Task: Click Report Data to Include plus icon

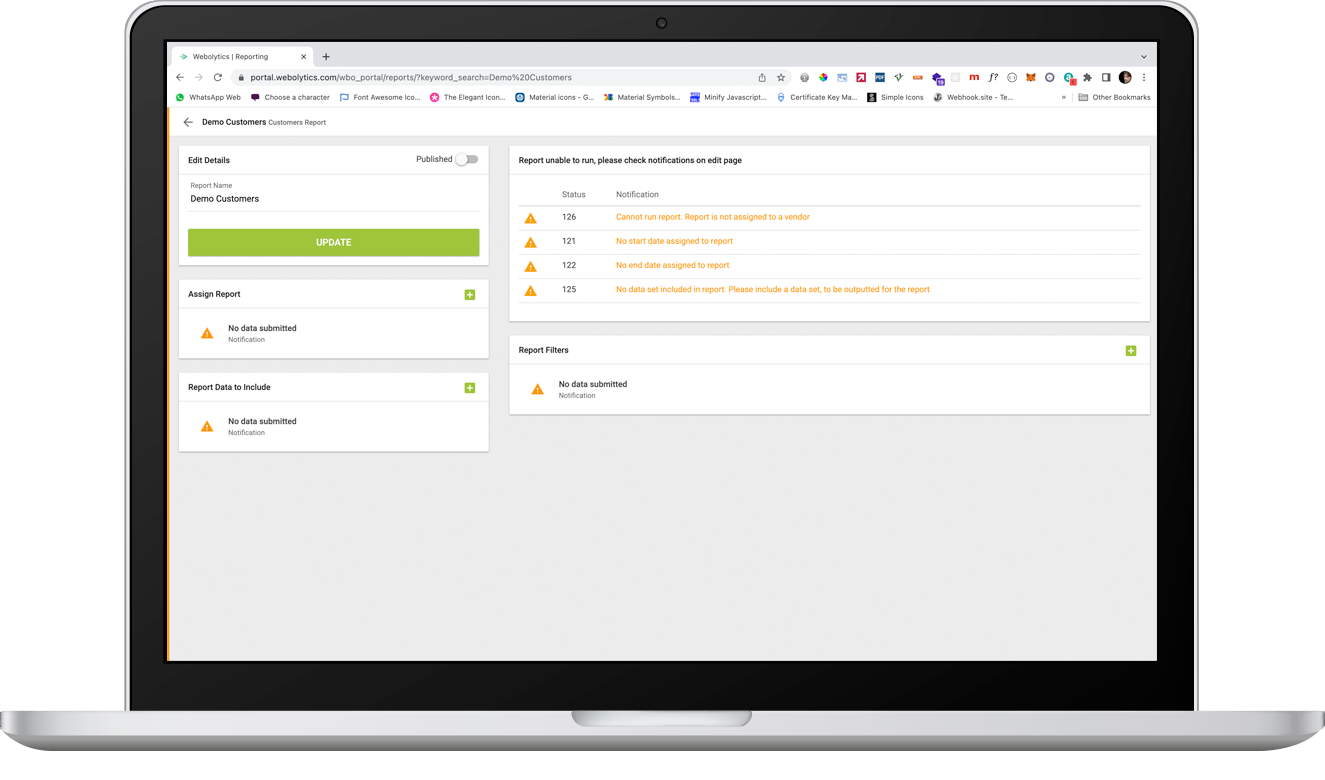Action: 470,388
